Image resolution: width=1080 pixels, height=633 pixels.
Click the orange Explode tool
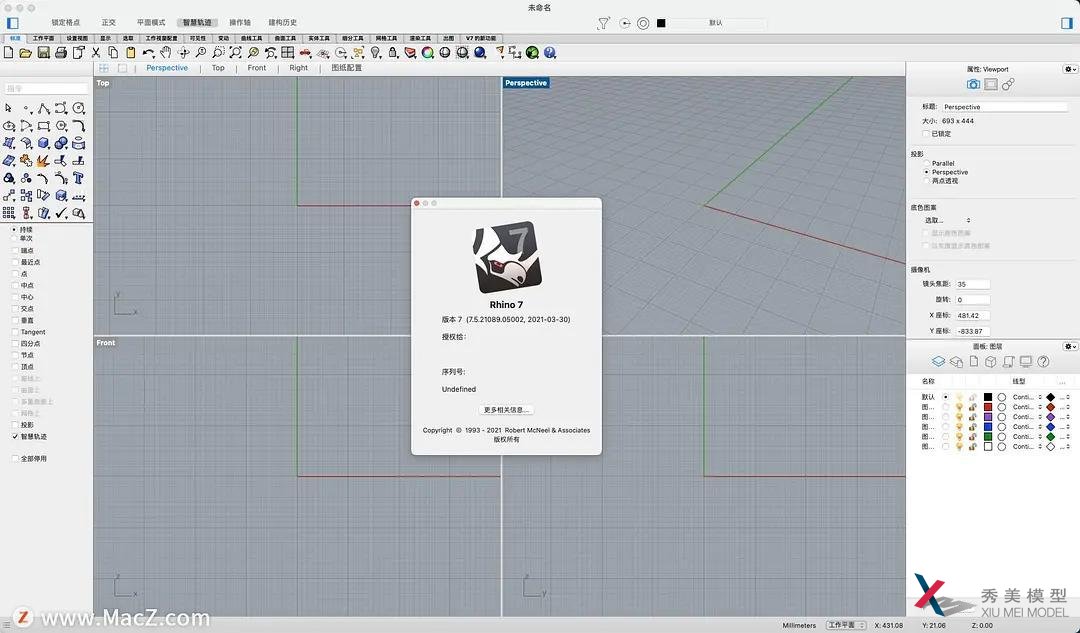click(43, 160)
